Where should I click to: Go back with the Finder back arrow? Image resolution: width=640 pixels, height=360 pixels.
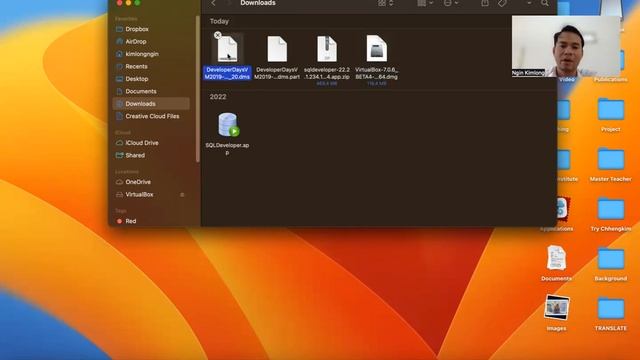coord(213,3)
